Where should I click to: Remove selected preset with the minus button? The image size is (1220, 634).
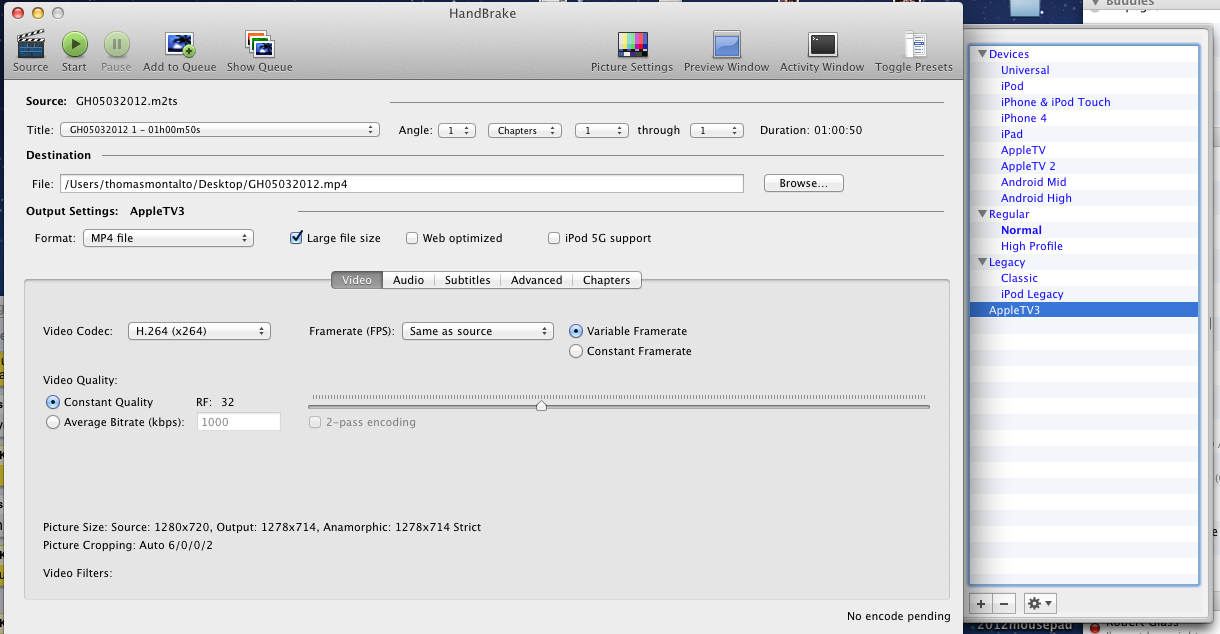[1005, 604]
